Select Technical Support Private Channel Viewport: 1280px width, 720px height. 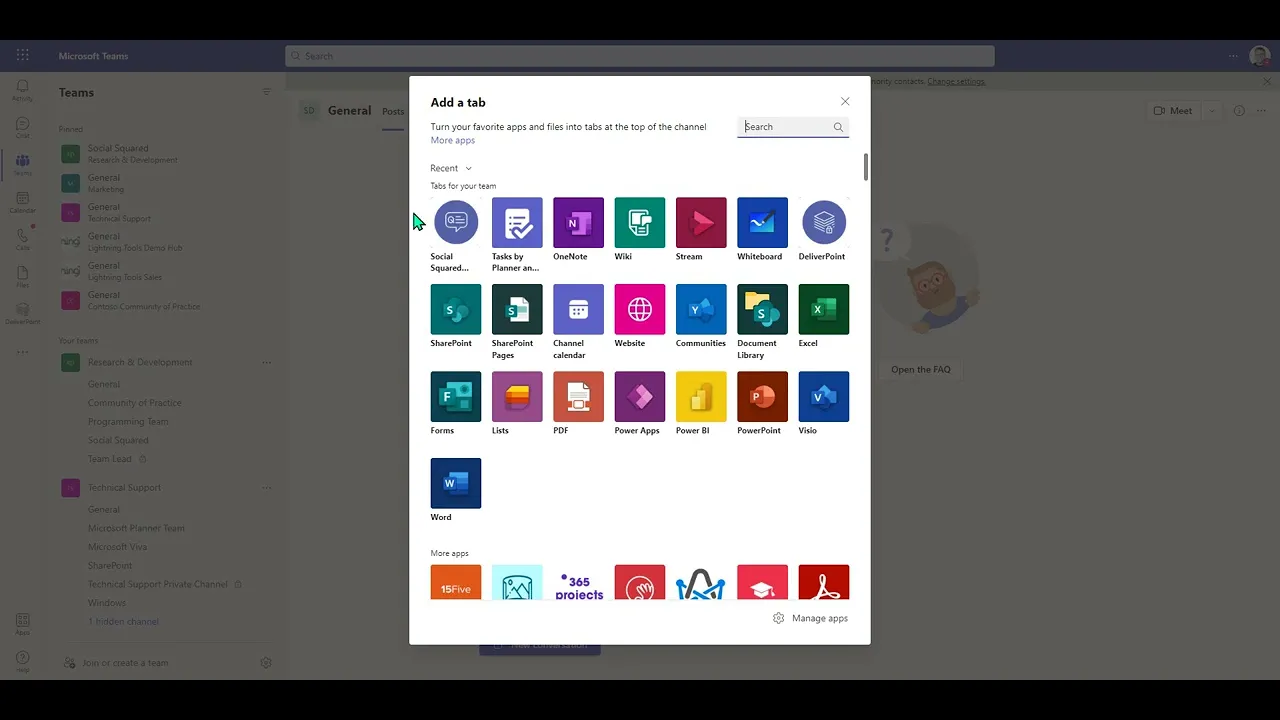coord(158,584)
